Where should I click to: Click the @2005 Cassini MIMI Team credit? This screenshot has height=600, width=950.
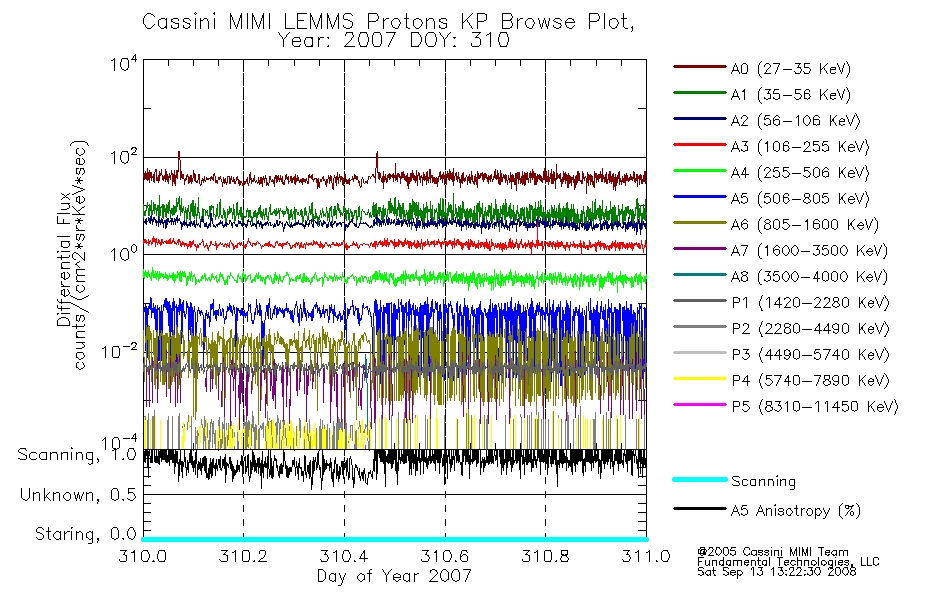[773, 552]
